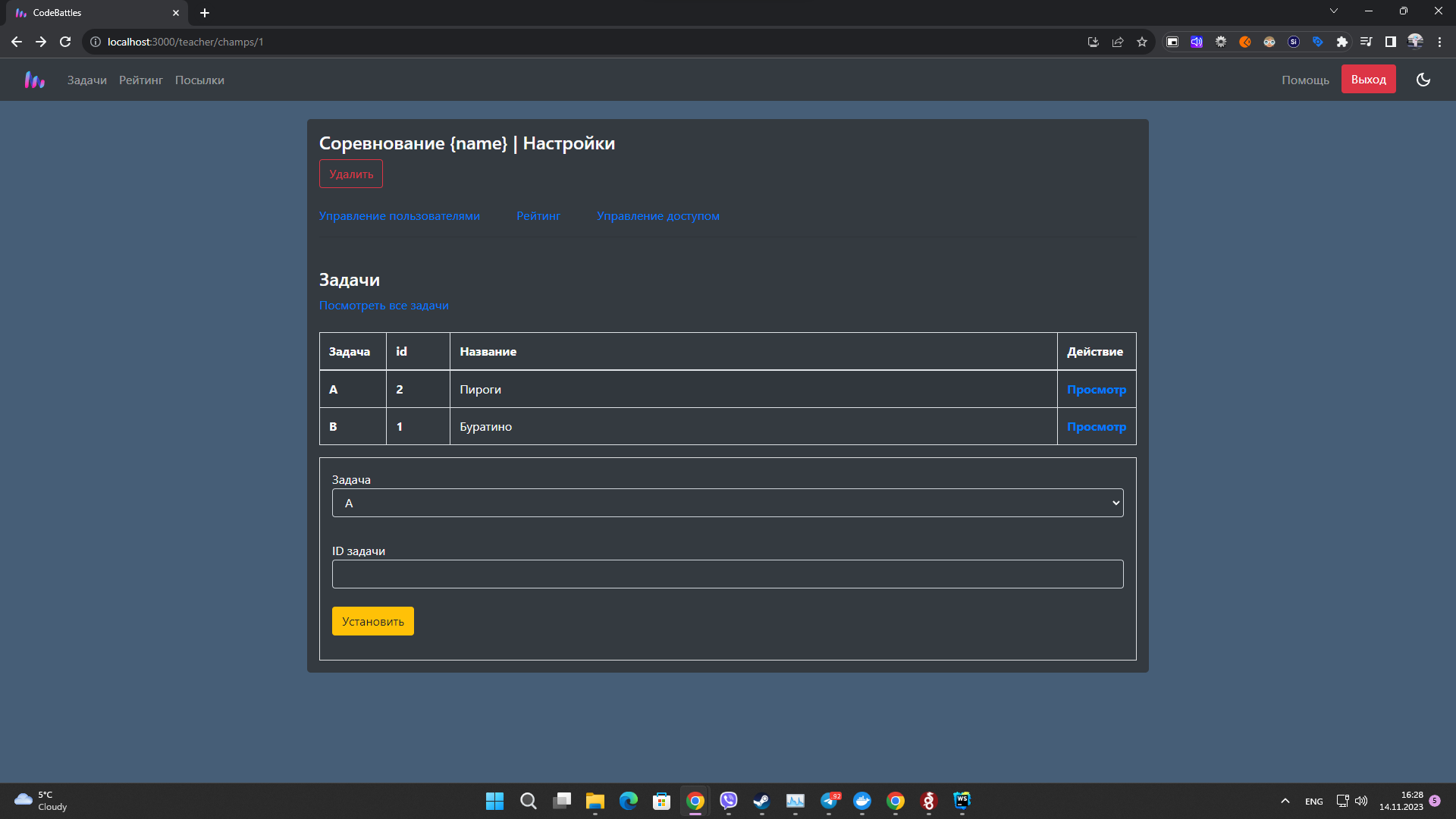Bookmark this page with star icon

pos(1142,42)
